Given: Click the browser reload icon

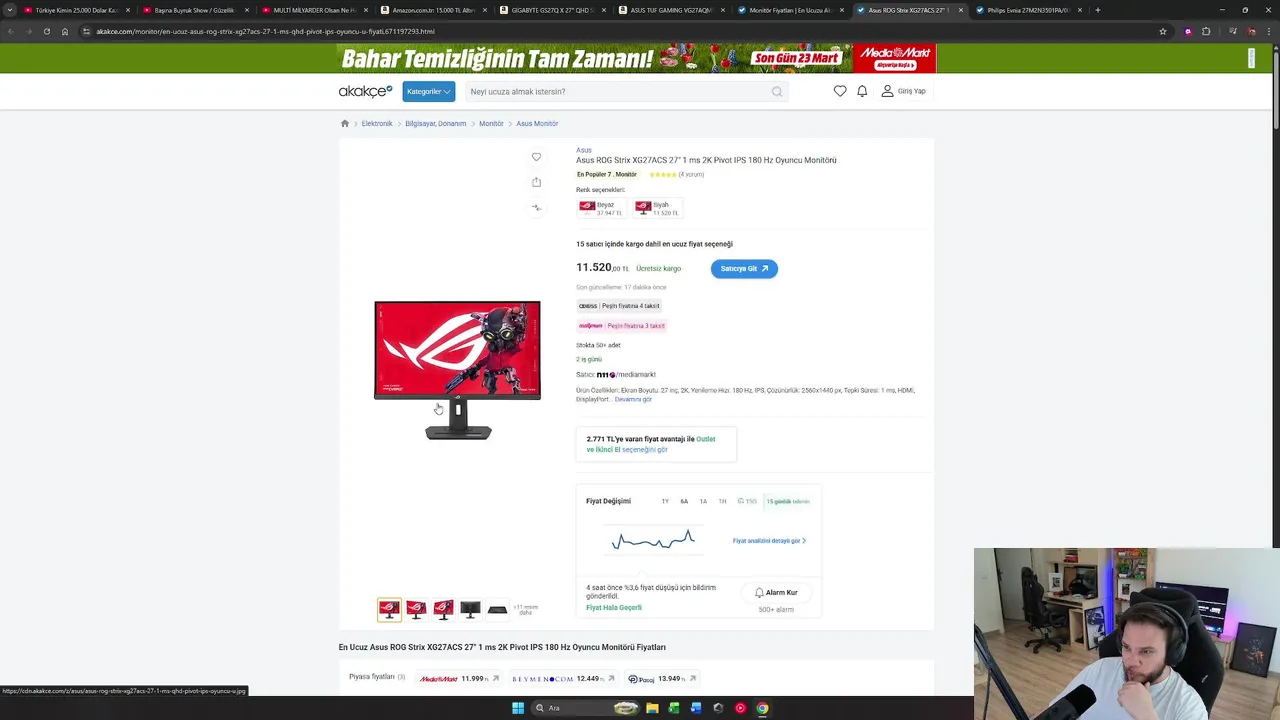Looking at the screenshot, I should pos(46,31).
